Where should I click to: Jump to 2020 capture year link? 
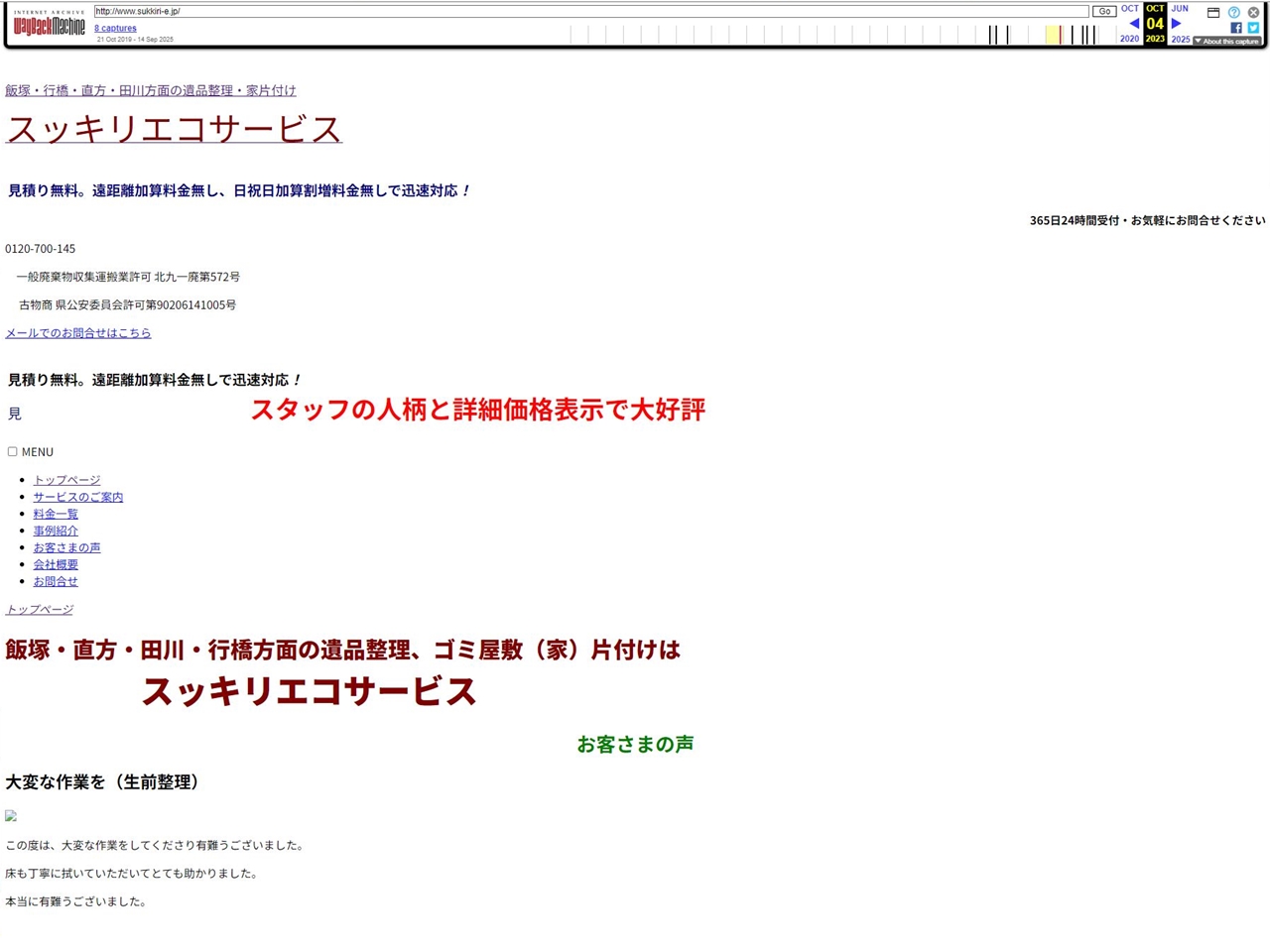pyautogui.click(x=1129, y=39)
